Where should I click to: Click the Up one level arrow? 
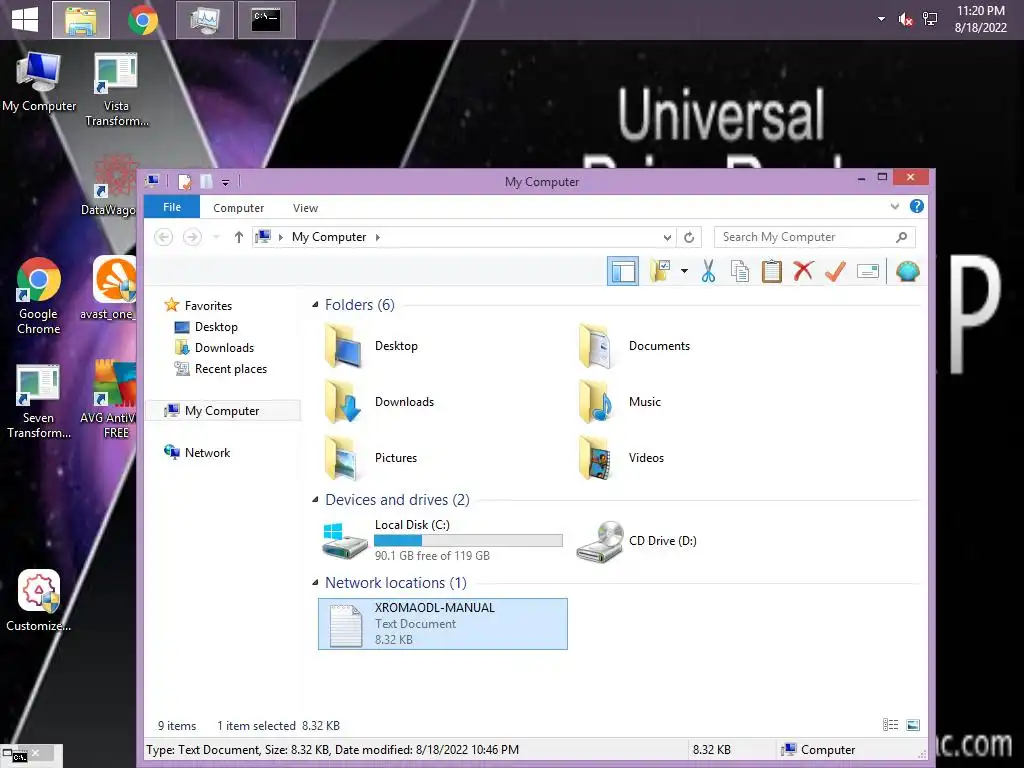pos(238,237)
